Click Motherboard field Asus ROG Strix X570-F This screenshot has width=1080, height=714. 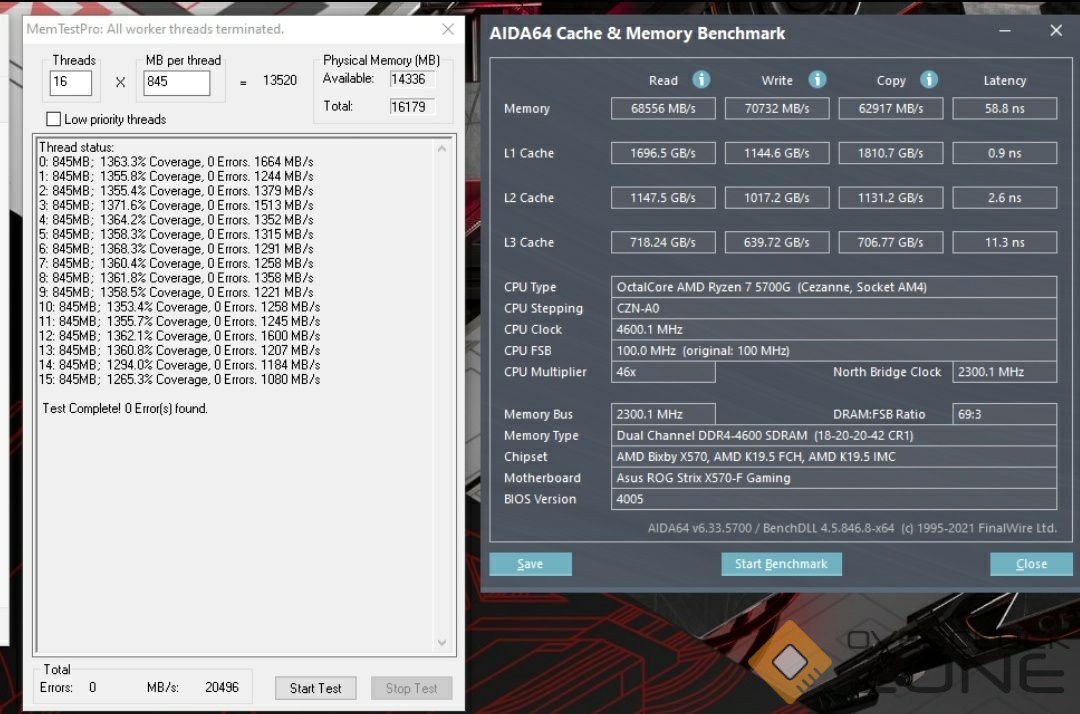834,478
